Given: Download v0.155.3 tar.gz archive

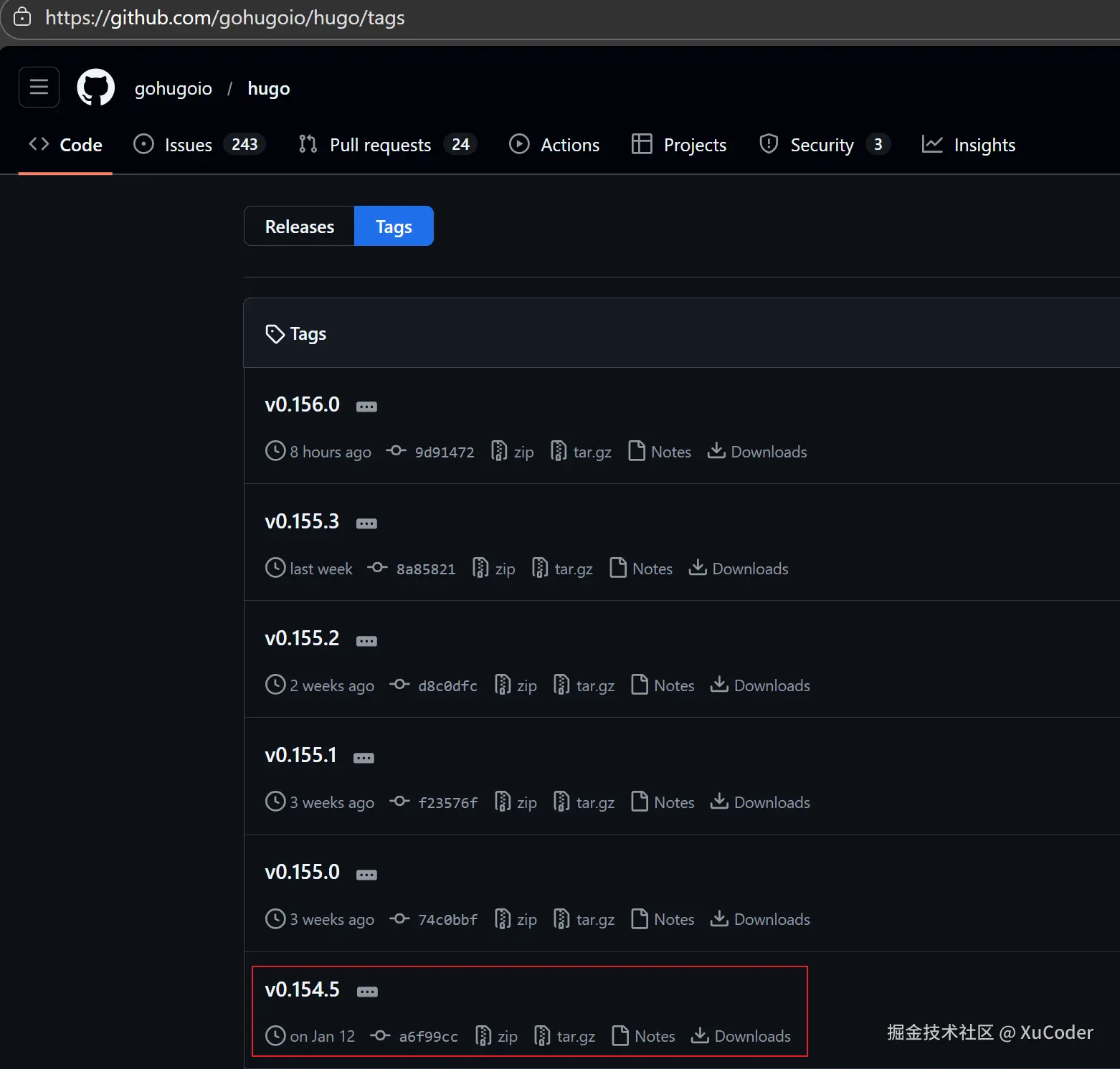Looking at the screenshot, I should coord(562,569).
